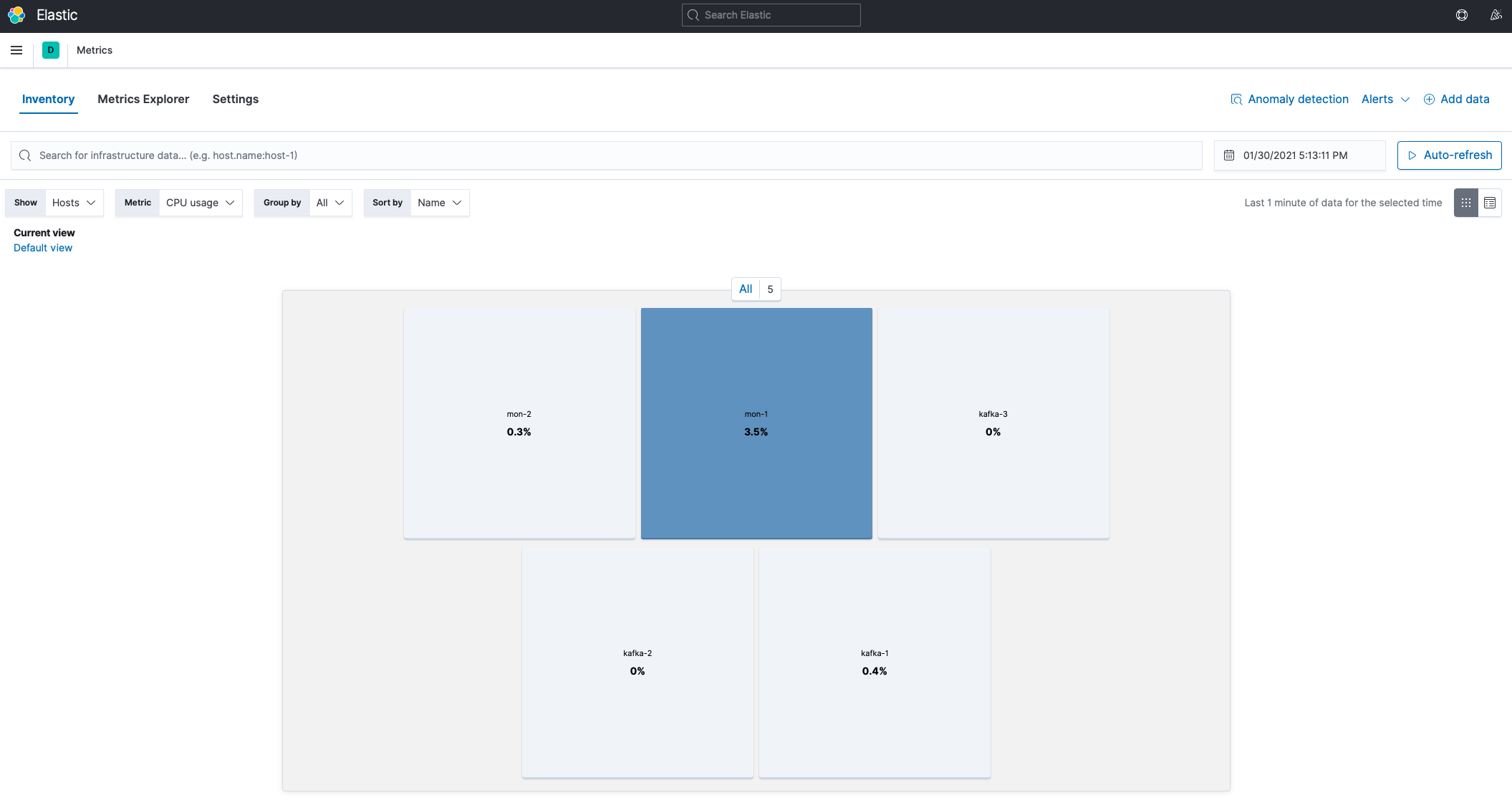
Task: Start Auto-refresh
Action: click(x=1449, y=155)
